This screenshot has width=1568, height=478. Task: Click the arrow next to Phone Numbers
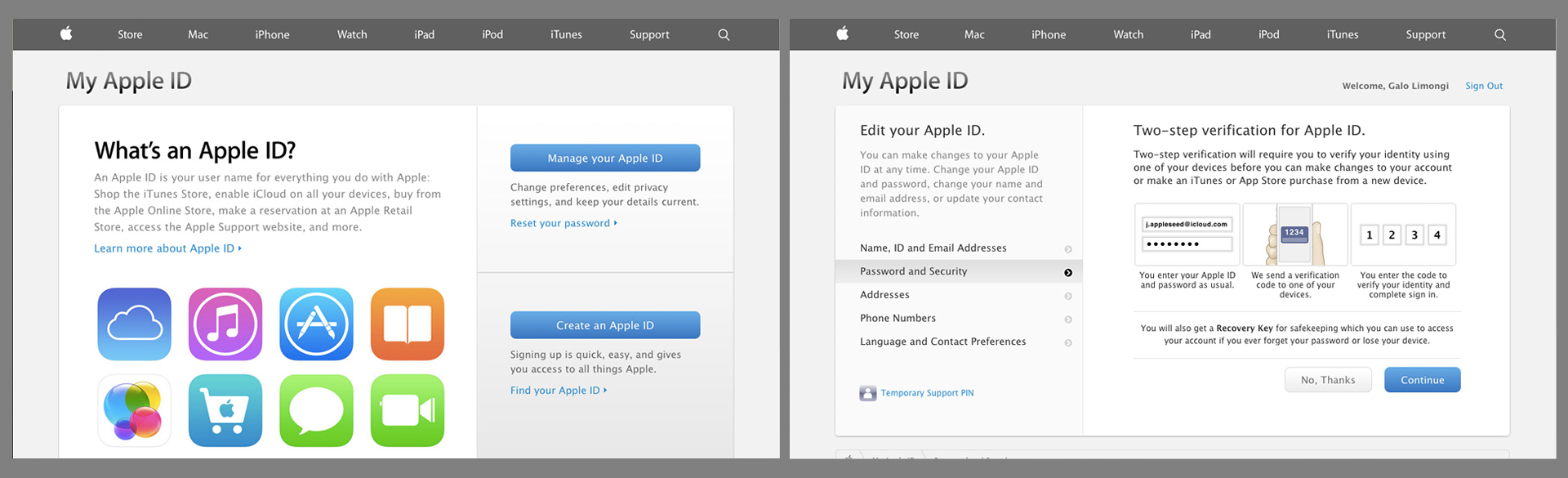1068,319
